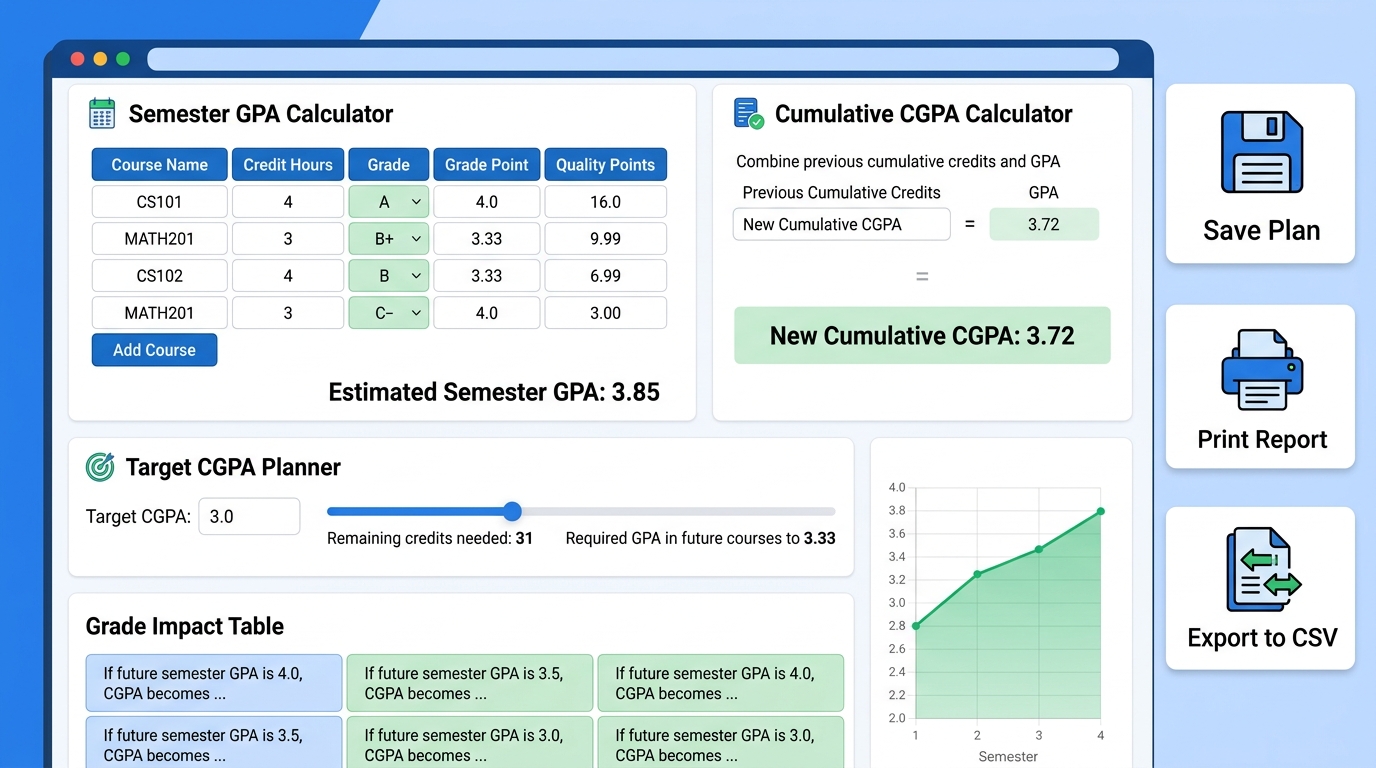The height and width of the screenshot is (768, 1376).
Task: Click the red close window dot
Action: click(77, 59)
